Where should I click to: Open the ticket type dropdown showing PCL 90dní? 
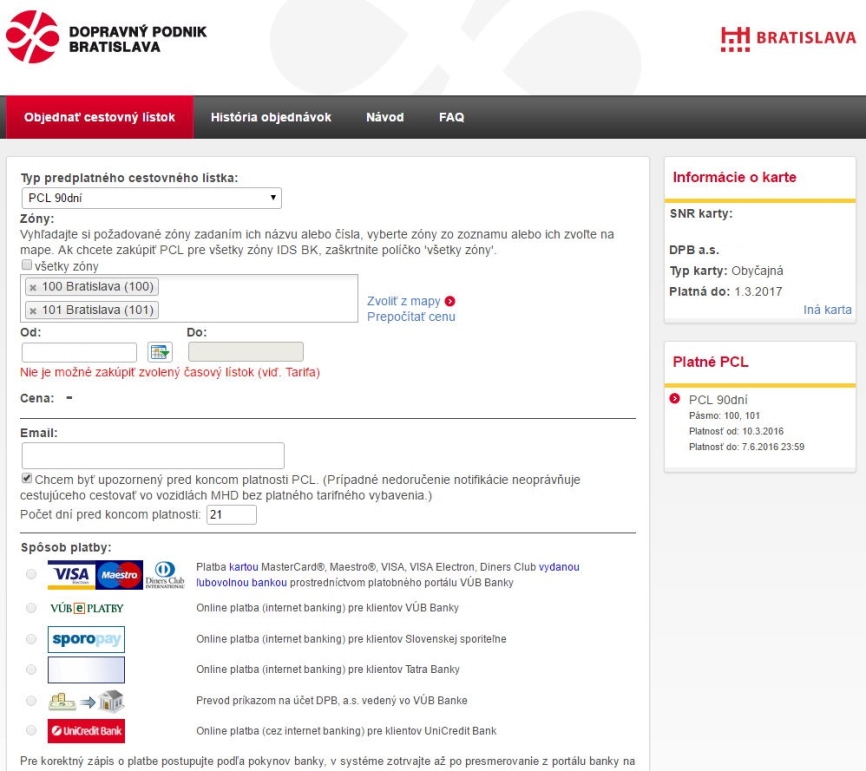click(152, 198)
